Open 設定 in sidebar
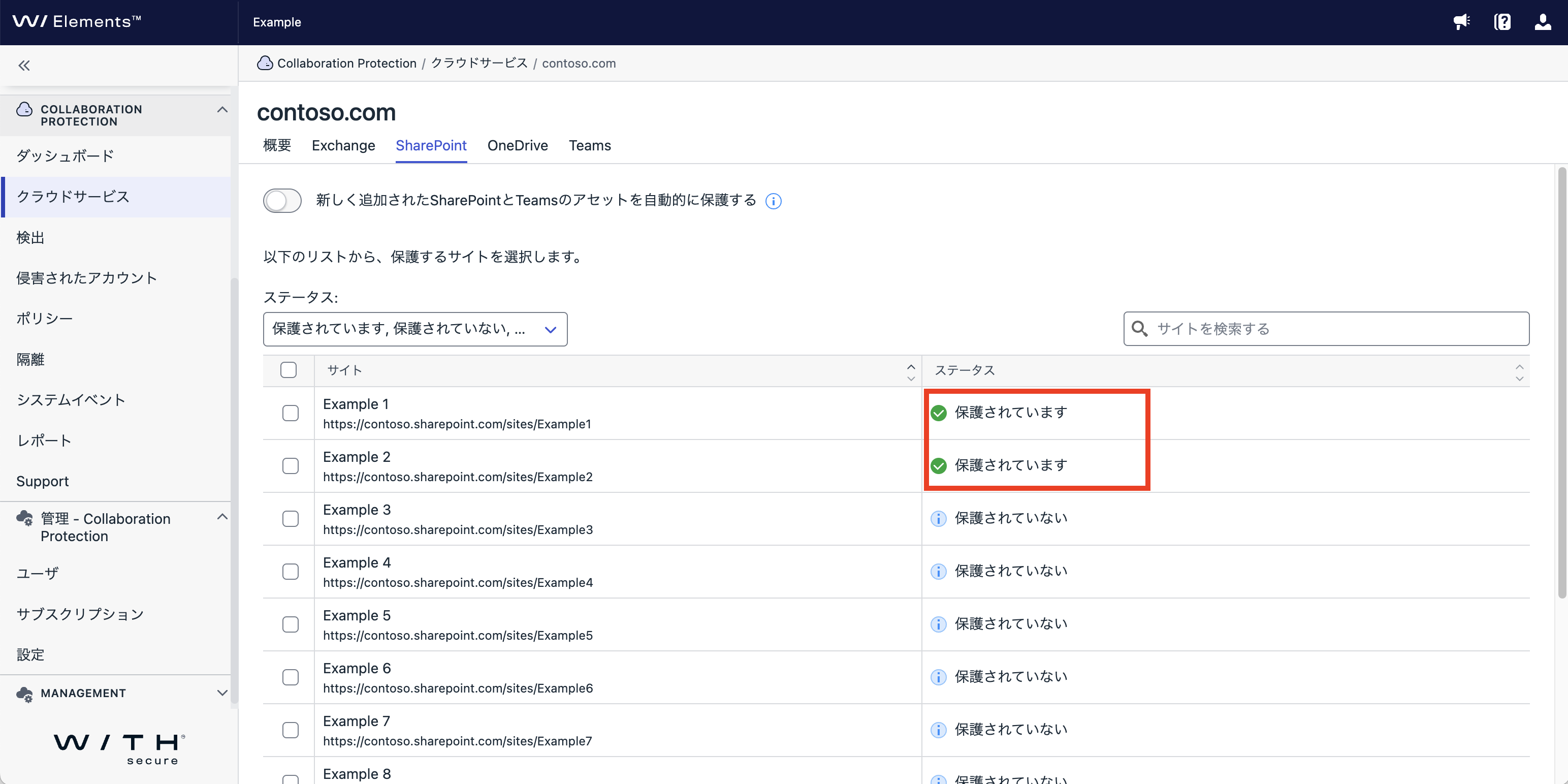The width and height of the screenshot is (1568, 784). (x=116, y=655)
